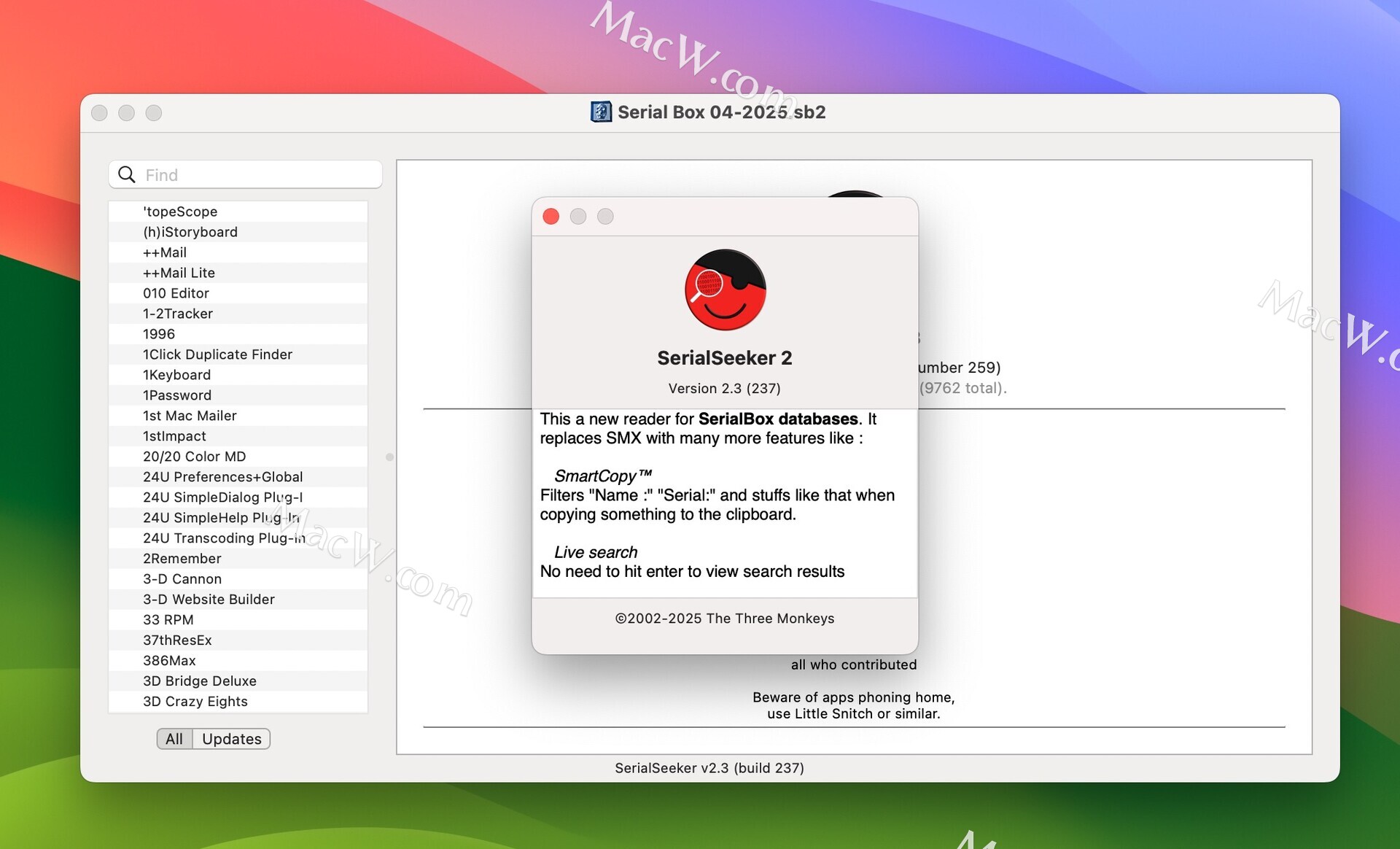
Task: Select 24U Preferences+Global entry
Action: click(238, 477)
